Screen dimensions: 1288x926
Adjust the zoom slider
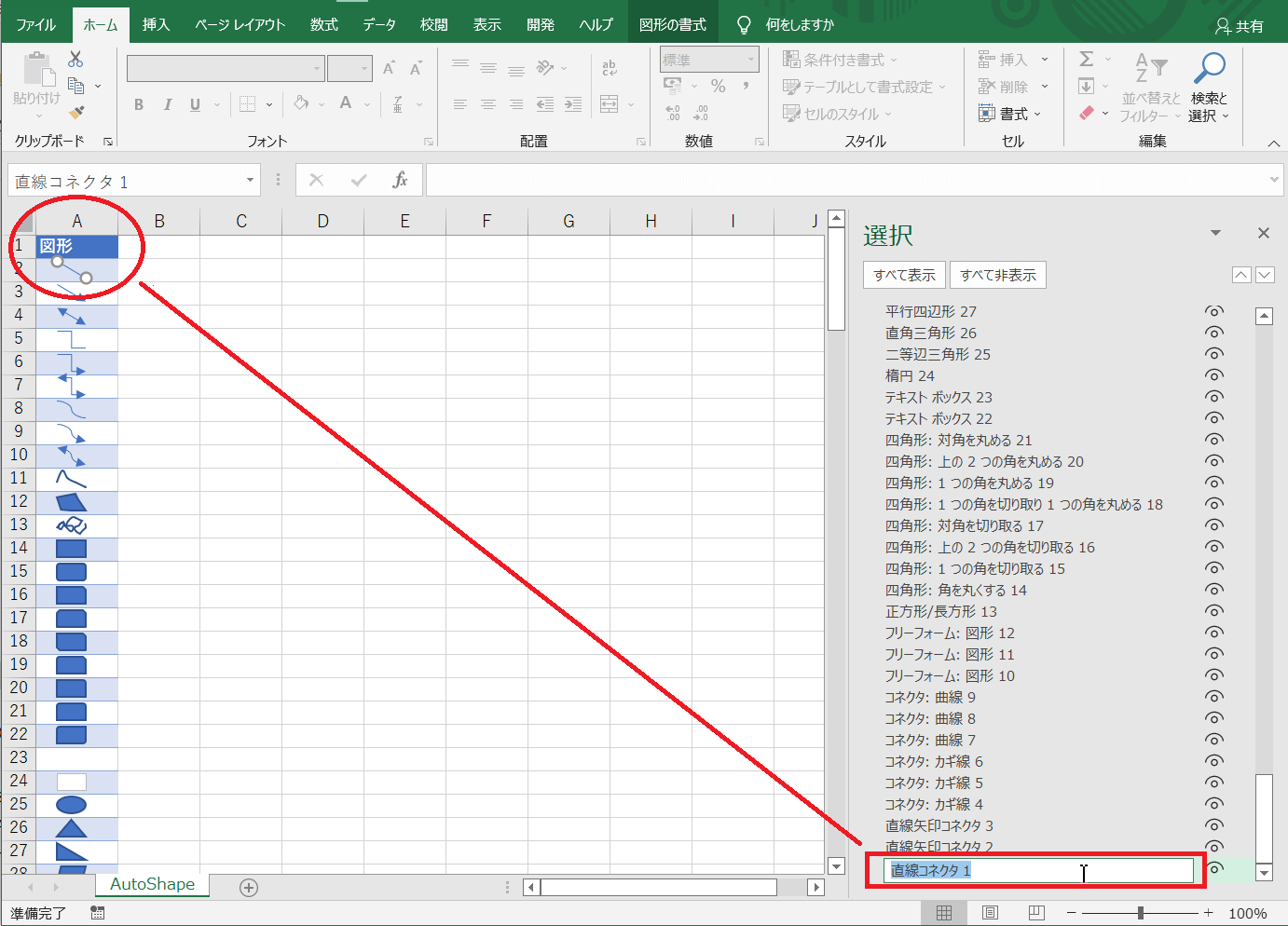click(x=1139, y=914)
